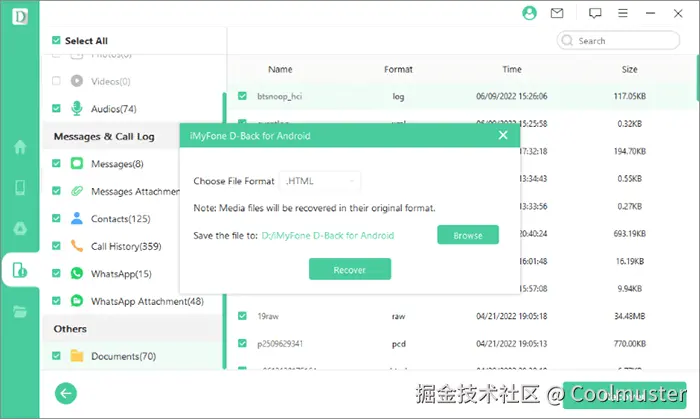Select the Call History(359) category
Screen dimensions: 700x419
pyautogui.click(x=126, y=246)
